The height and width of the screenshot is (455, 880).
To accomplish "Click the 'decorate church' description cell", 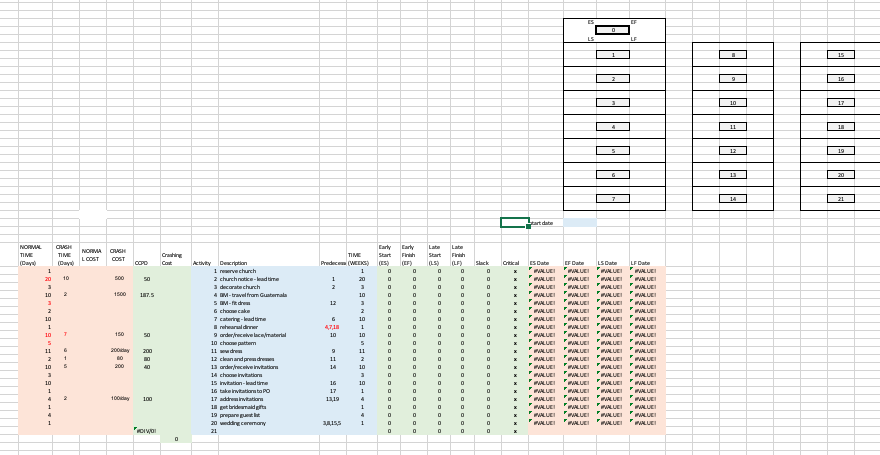I will pyautogui.click(x=269, y=287).
